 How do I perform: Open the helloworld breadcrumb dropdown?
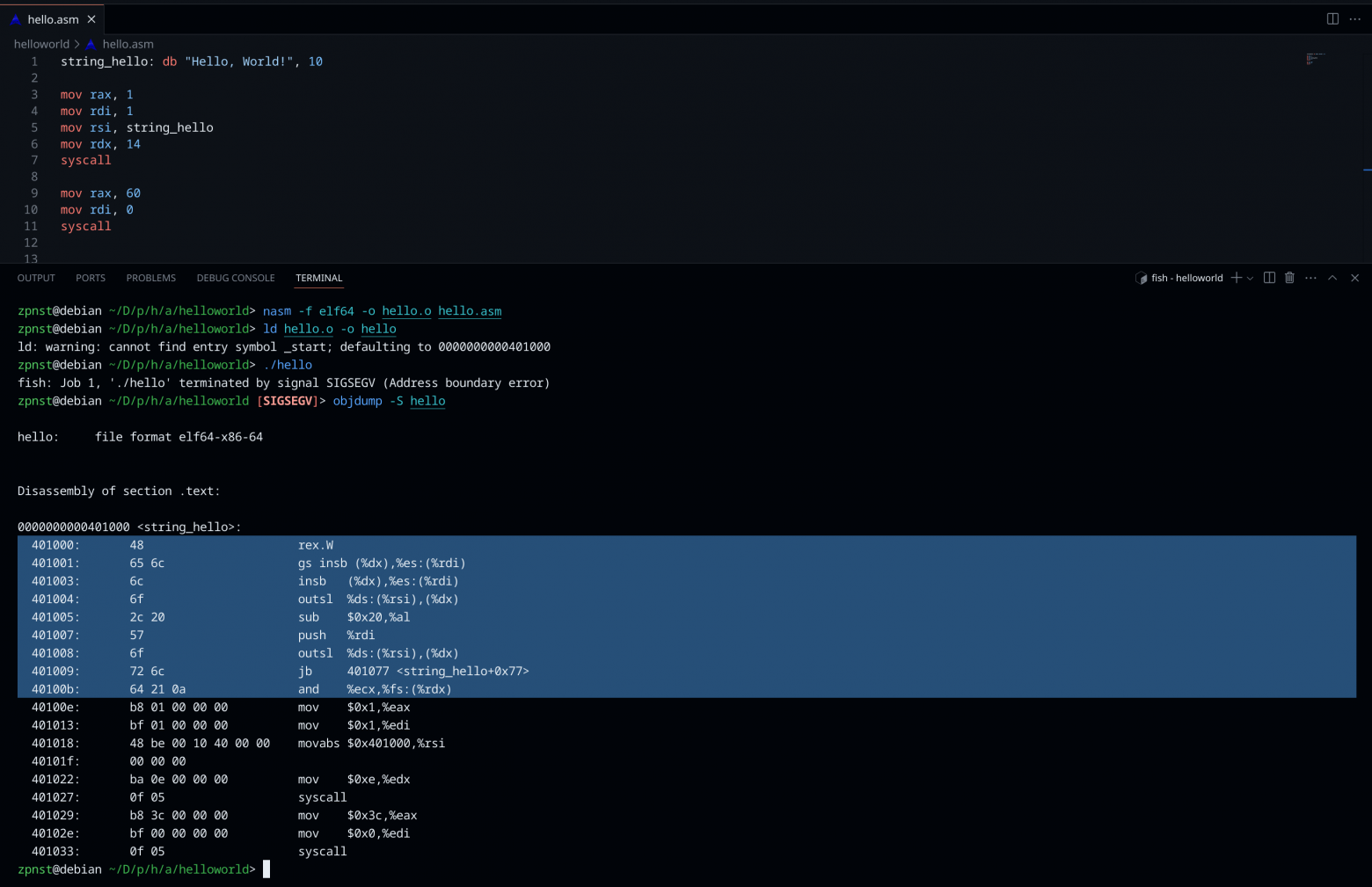point(41,43)
